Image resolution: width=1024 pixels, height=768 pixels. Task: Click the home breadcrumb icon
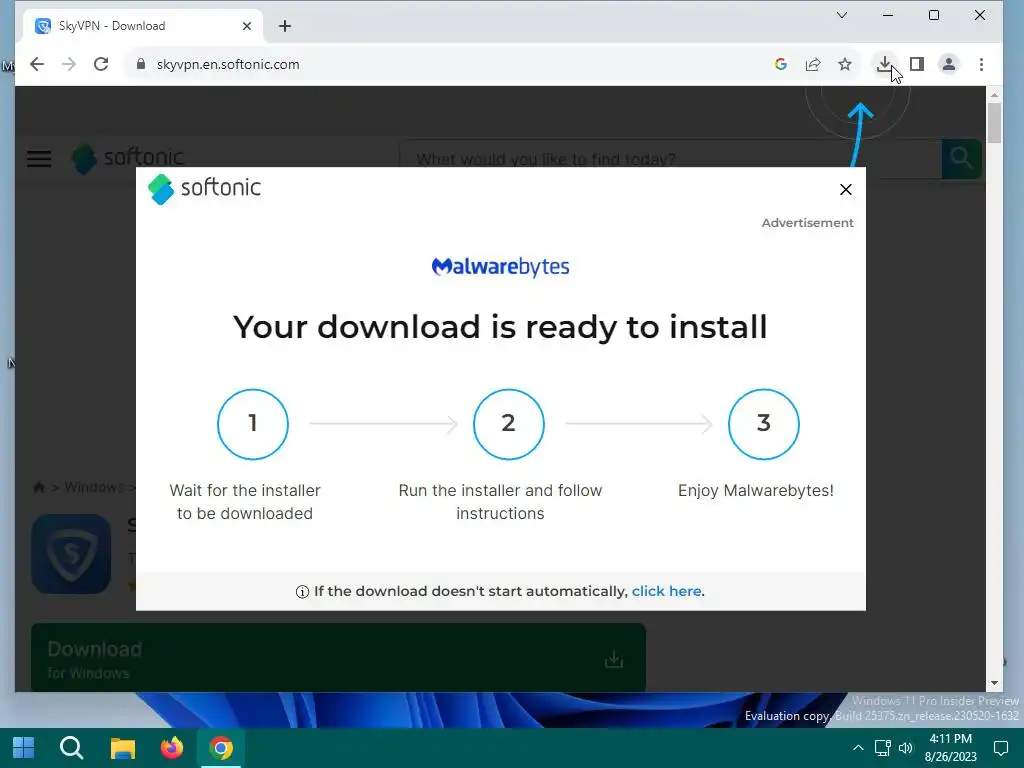(x=39, y=487)
